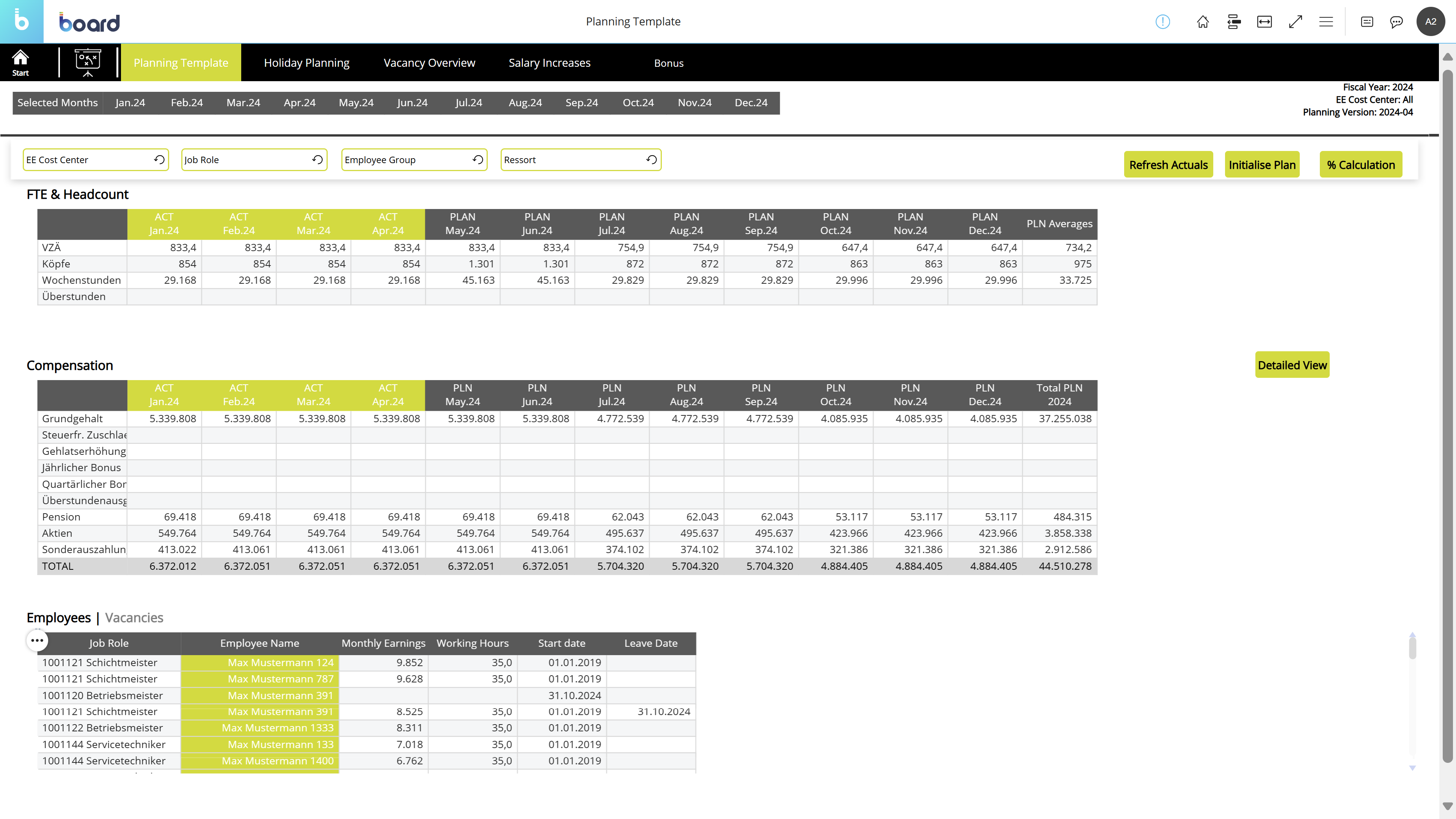Switch to the Holiday Planning tab
The image size is (1456, 819).
point(306,63)
